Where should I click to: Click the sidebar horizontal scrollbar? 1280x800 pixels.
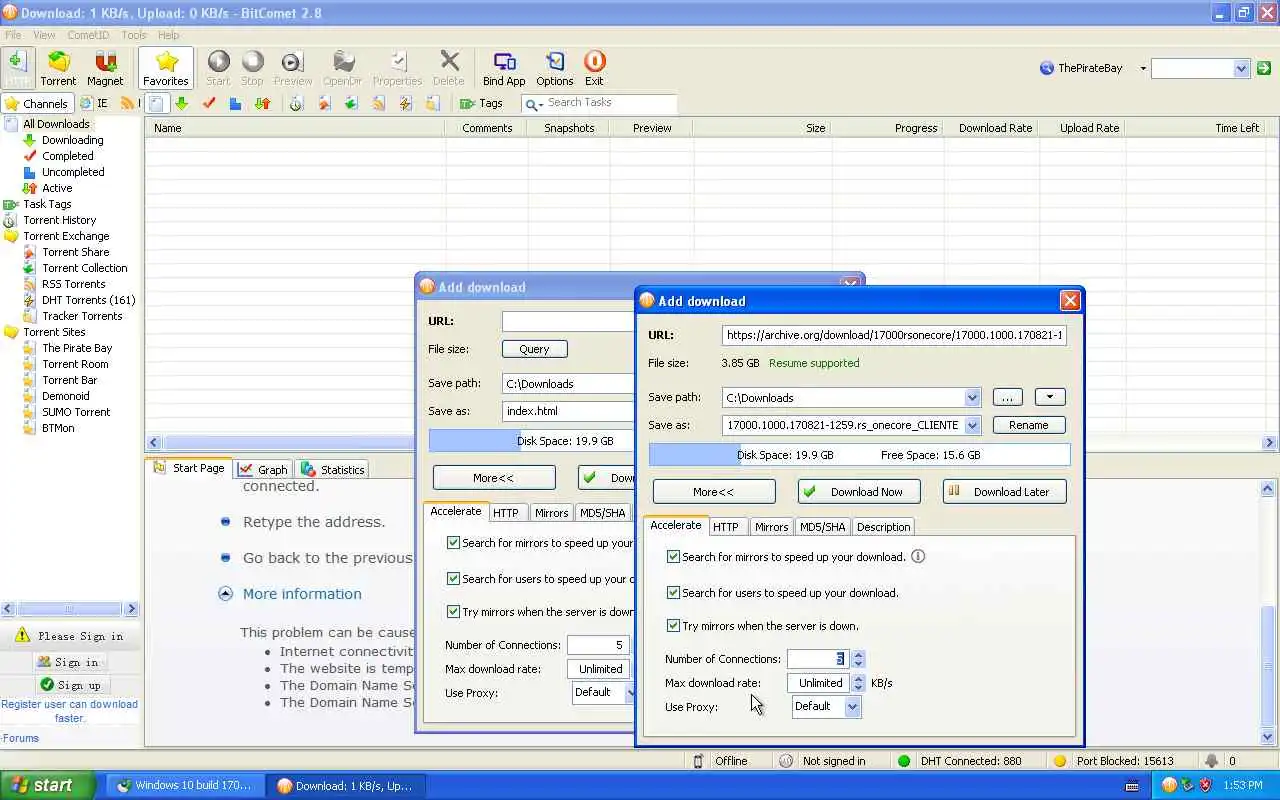pos(69,609)
